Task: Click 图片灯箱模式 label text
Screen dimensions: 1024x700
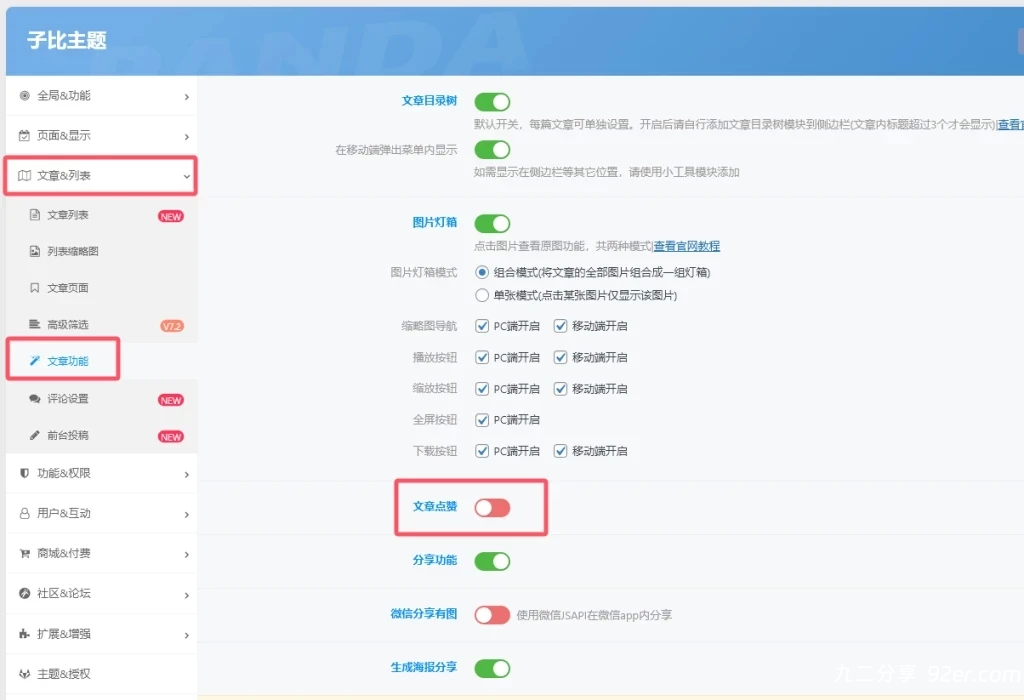Action: tap(424, 272)
